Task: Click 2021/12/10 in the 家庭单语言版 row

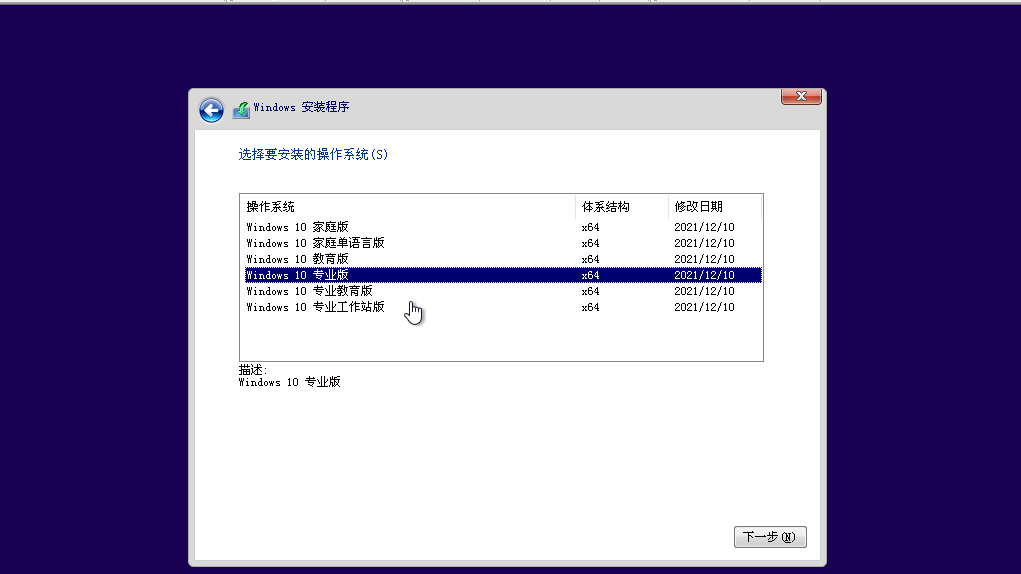Action: click(x=704, y=243)
